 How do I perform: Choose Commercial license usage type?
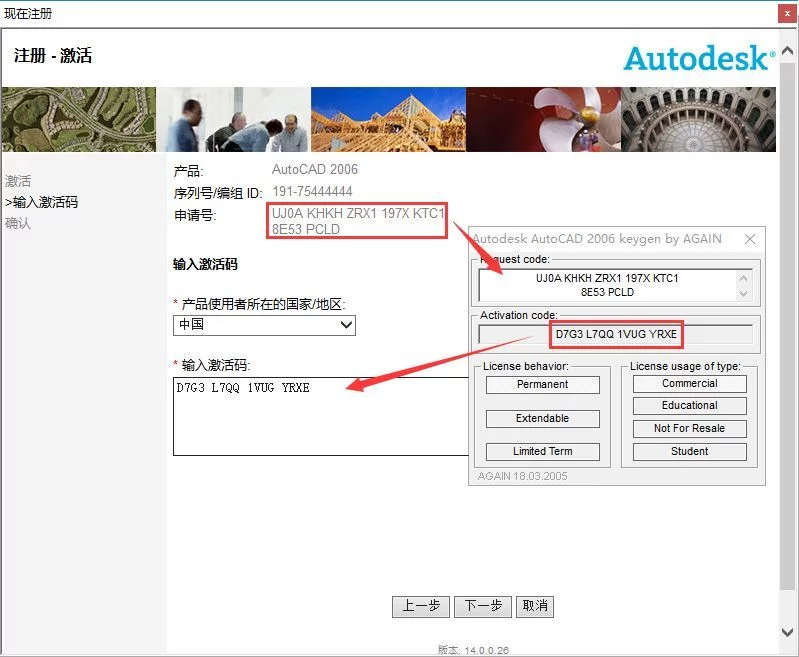[689, 384]
